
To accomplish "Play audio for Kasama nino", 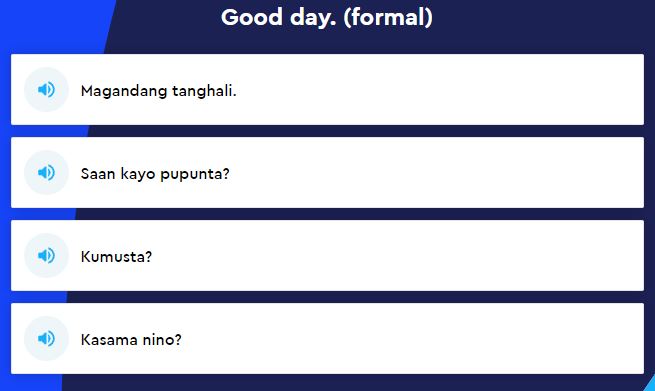I will click(x=46, y=338).
